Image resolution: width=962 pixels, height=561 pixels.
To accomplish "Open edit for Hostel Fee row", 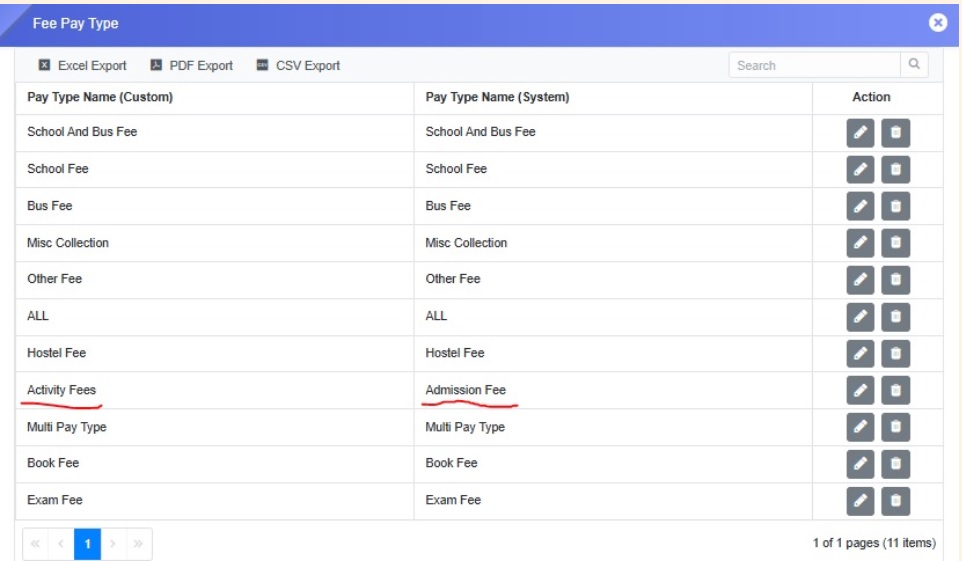I will pyautogui.click(x=860, y=354).
